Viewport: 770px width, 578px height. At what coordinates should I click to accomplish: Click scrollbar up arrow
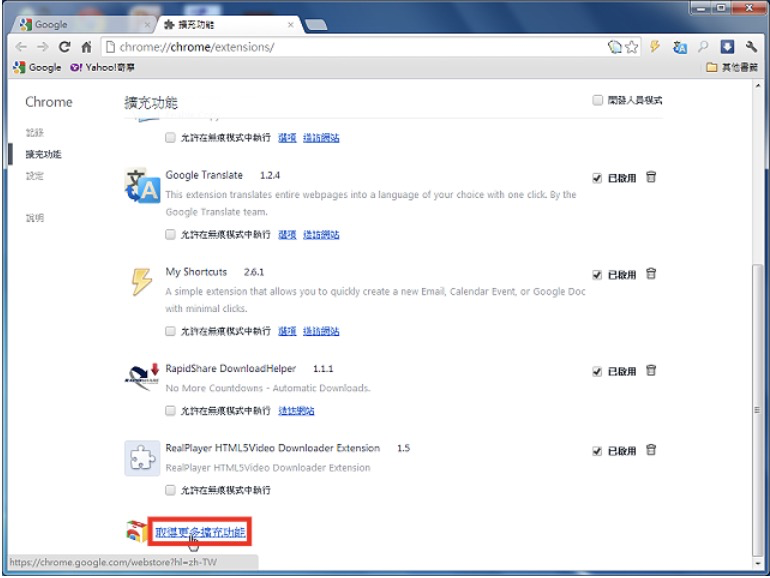[x=758, y=85]
